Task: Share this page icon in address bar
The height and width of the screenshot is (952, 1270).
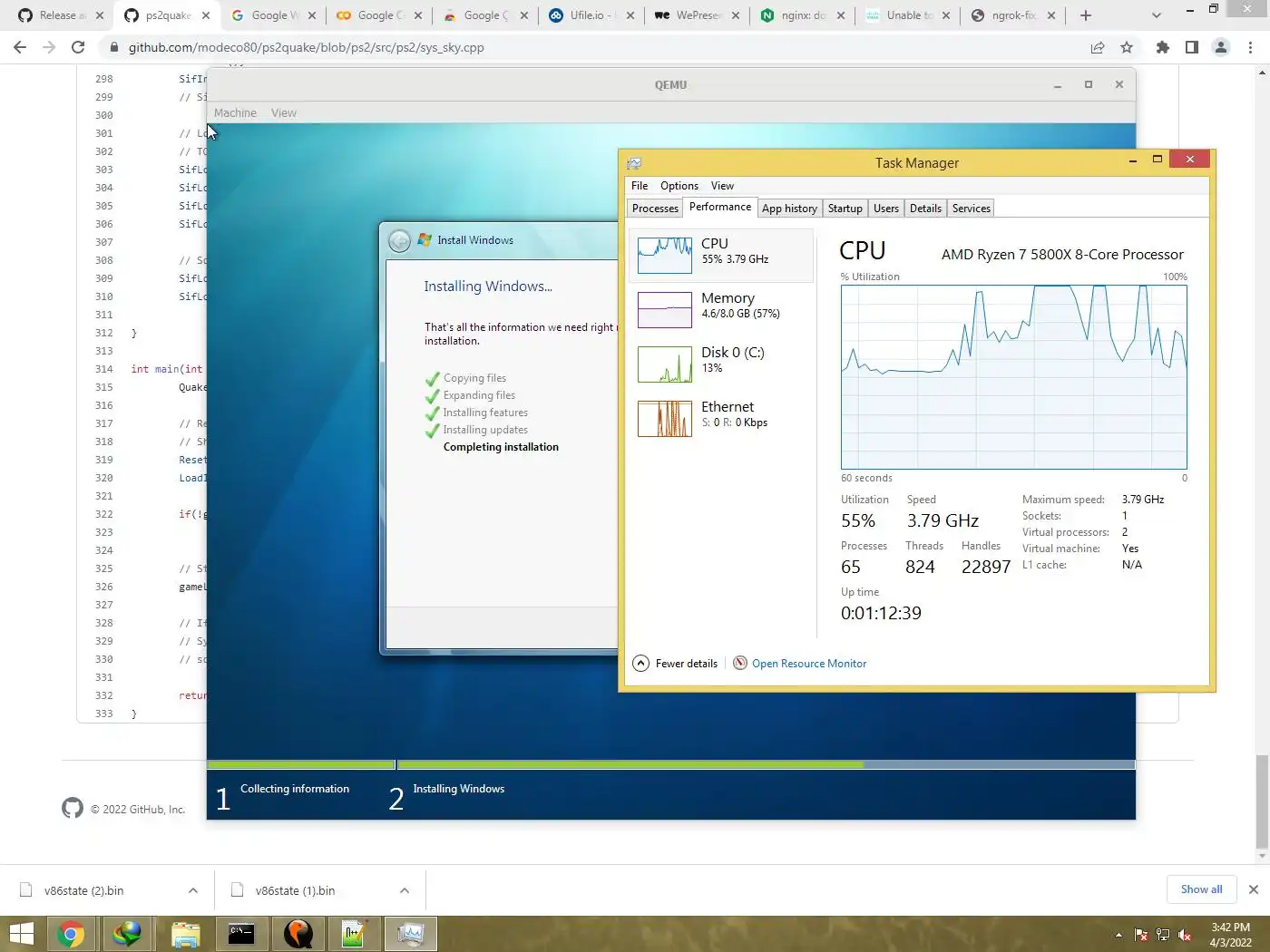Action: click(x=1098, y=47)
